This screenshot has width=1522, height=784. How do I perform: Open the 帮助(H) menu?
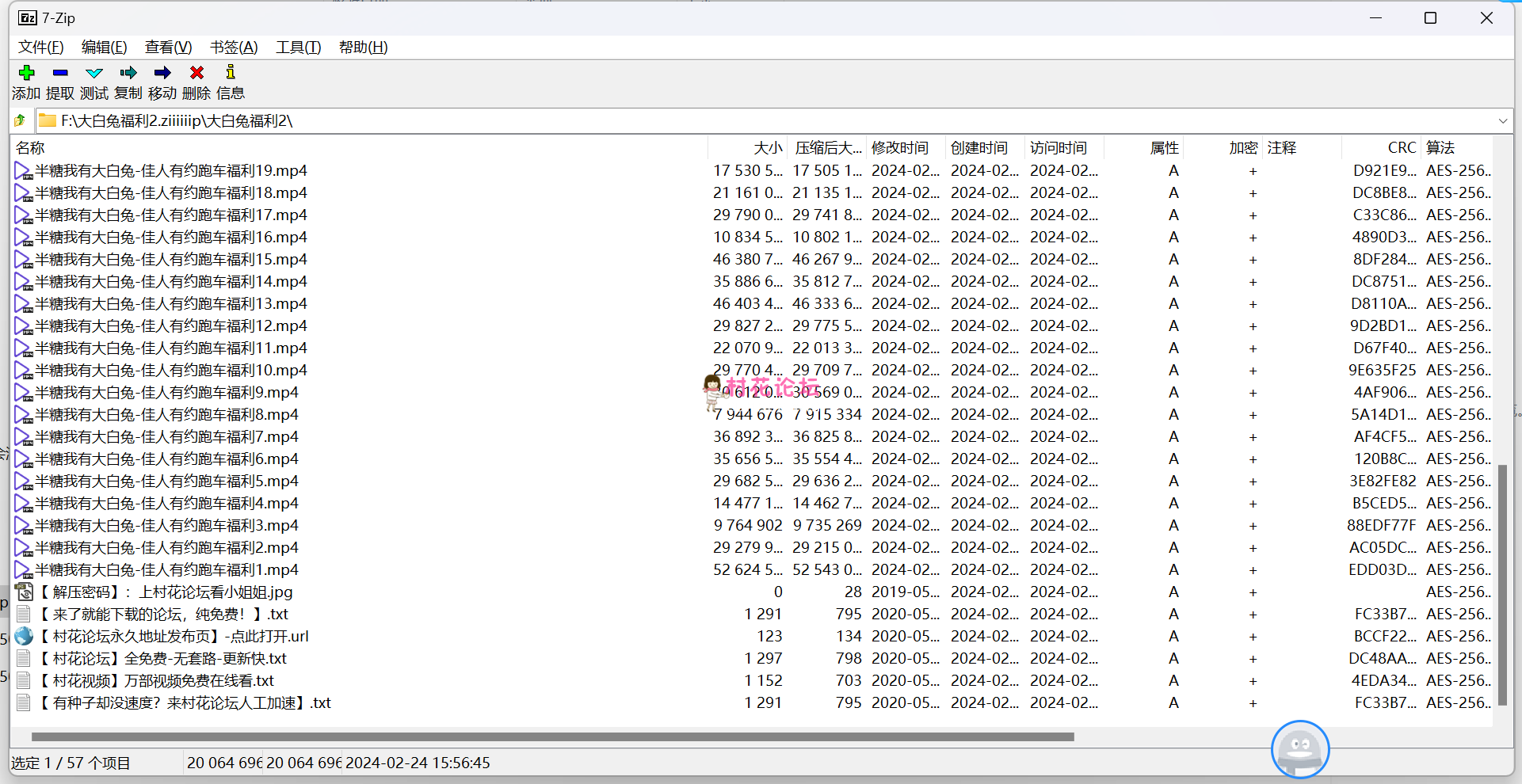click(x=364, y=48)
